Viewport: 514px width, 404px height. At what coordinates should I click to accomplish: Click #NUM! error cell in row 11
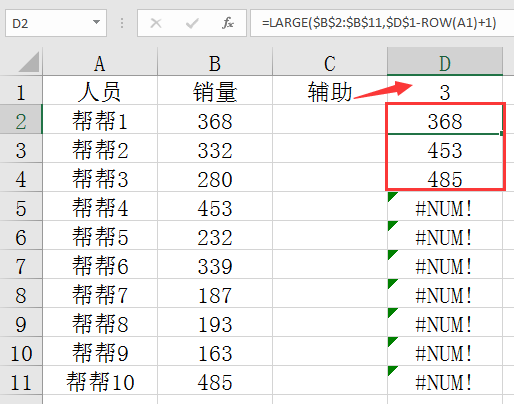[445, 380]
